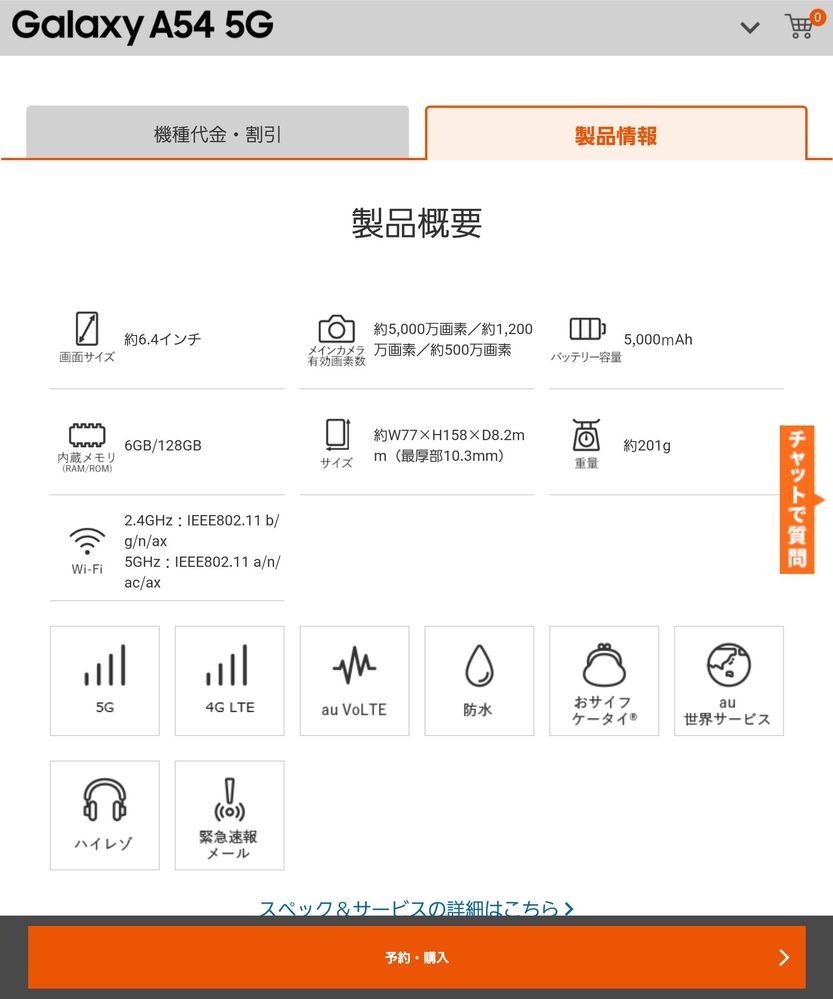833x999 pixels.
Task: Click the 2.4GHz:IEEE802.11 b/g/n/ax text
Action: point(202,531)
